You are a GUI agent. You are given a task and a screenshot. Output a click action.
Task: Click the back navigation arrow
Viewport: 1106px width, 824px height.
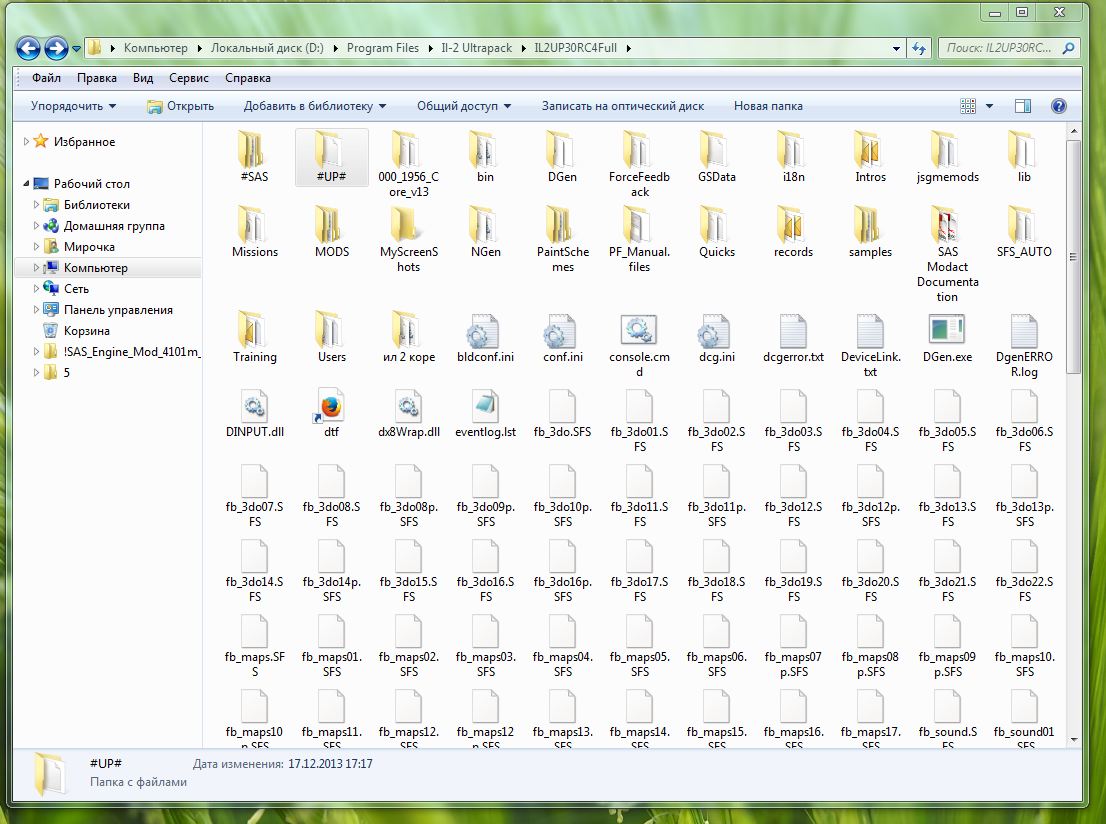(x=28, y=48)
